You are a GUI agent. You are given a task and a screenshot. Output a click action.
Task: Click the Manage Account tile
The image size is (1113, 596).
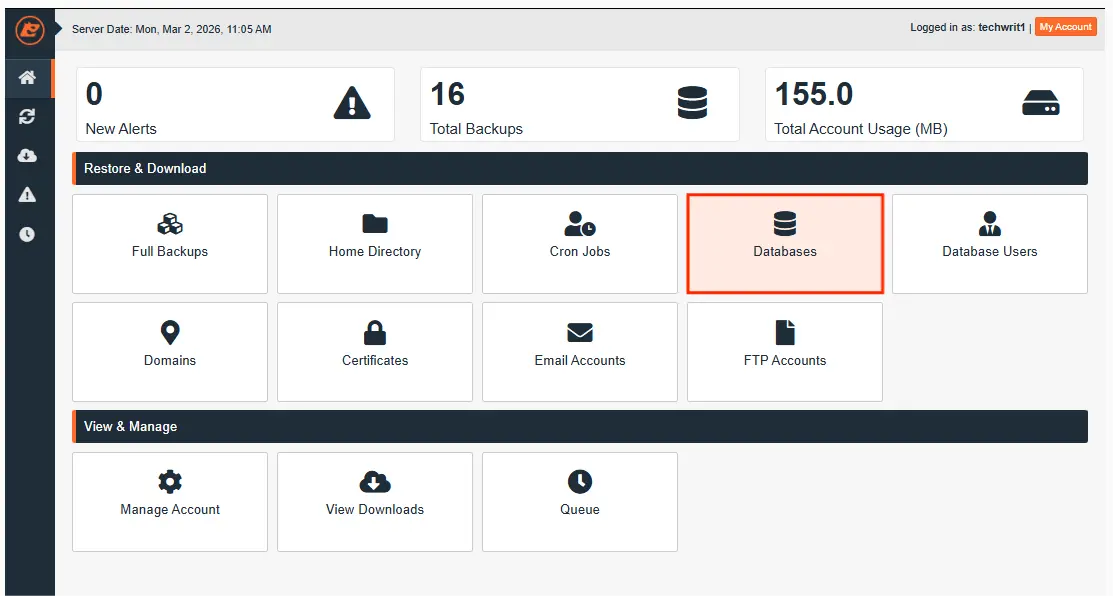point(170,501)
